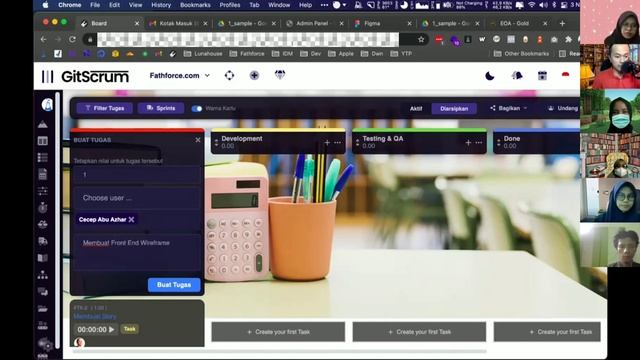Reload the page in Chrome
This screenshot has width=640, height=360.
(72, 40)
